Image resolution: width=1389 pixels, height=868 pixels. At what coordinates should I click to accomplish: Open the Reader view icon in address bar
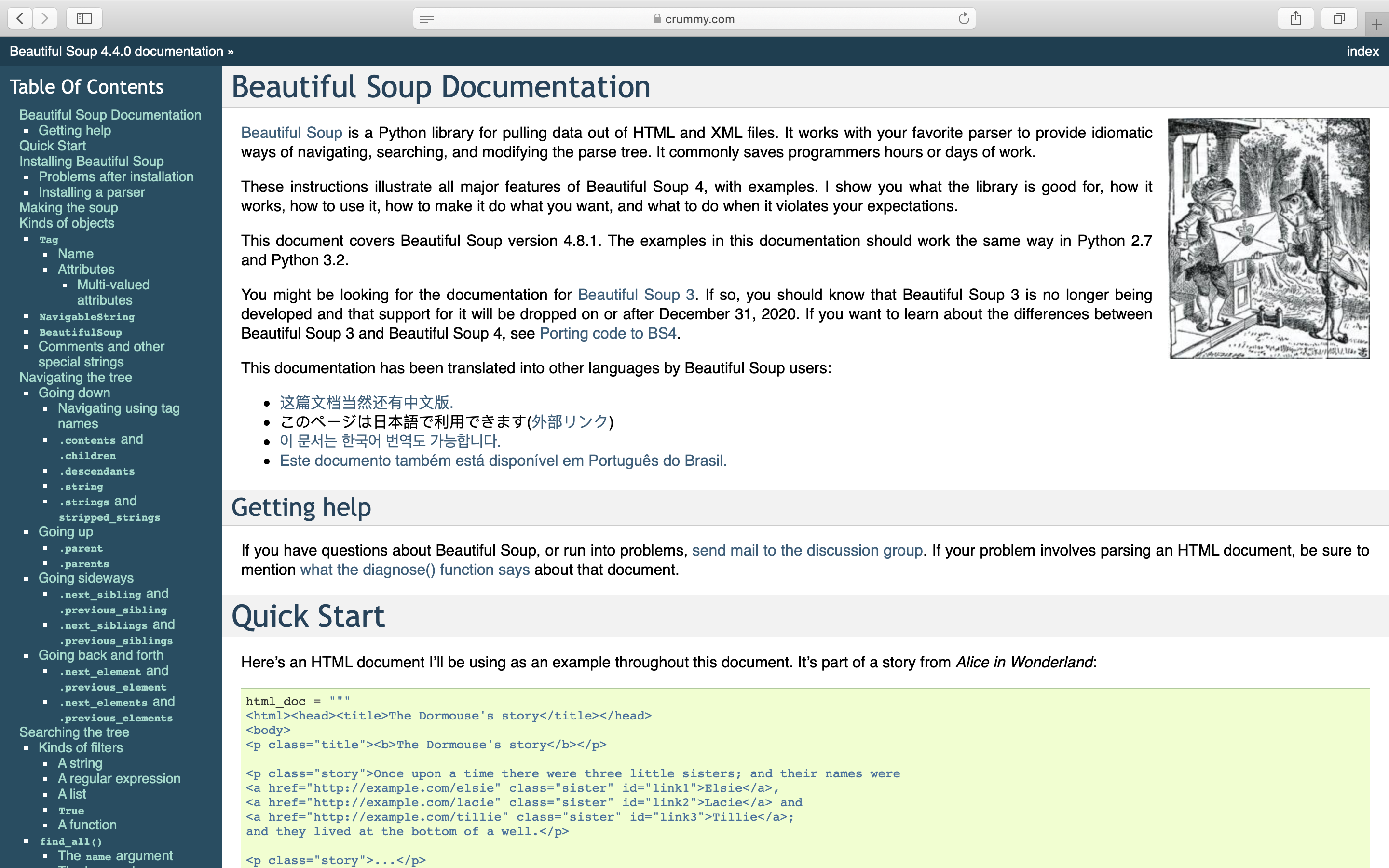pyautogui.click(x=426, y=18)
